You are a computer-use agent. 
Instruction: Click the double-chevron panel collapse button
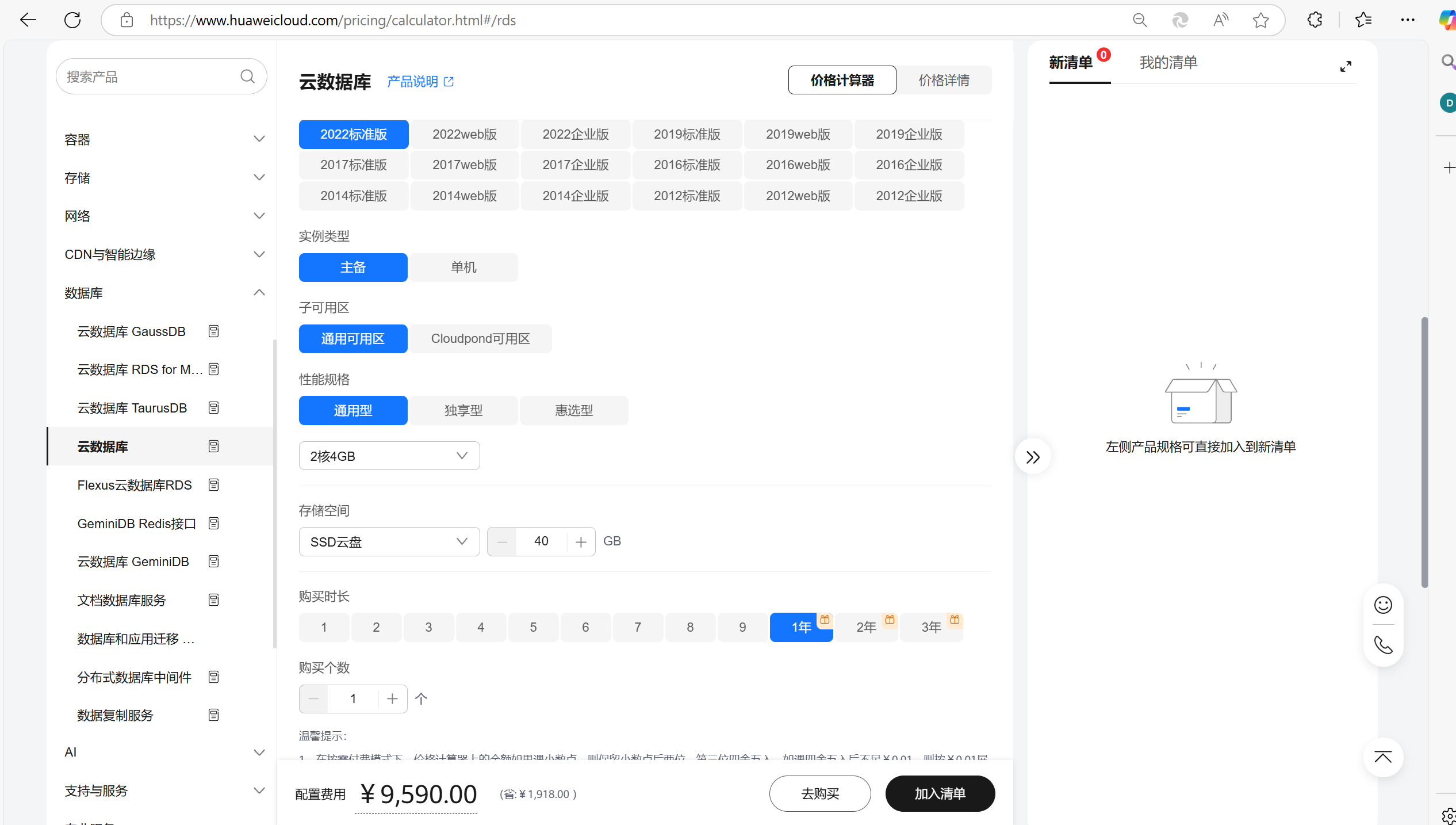[x=1033, y=457]
